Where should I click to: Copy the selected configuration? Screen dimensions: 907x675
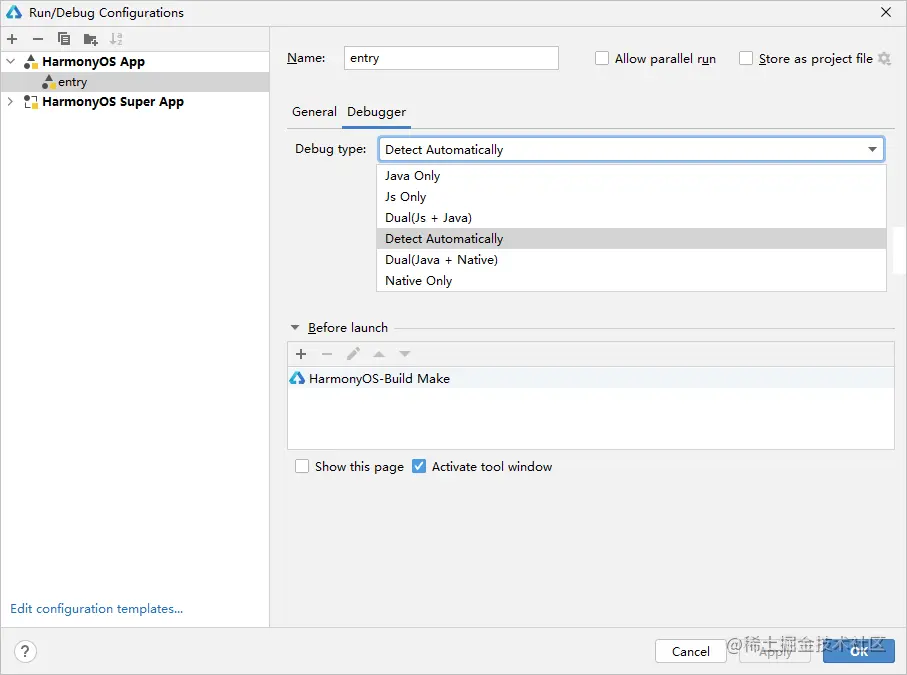(x=64, y=39)
